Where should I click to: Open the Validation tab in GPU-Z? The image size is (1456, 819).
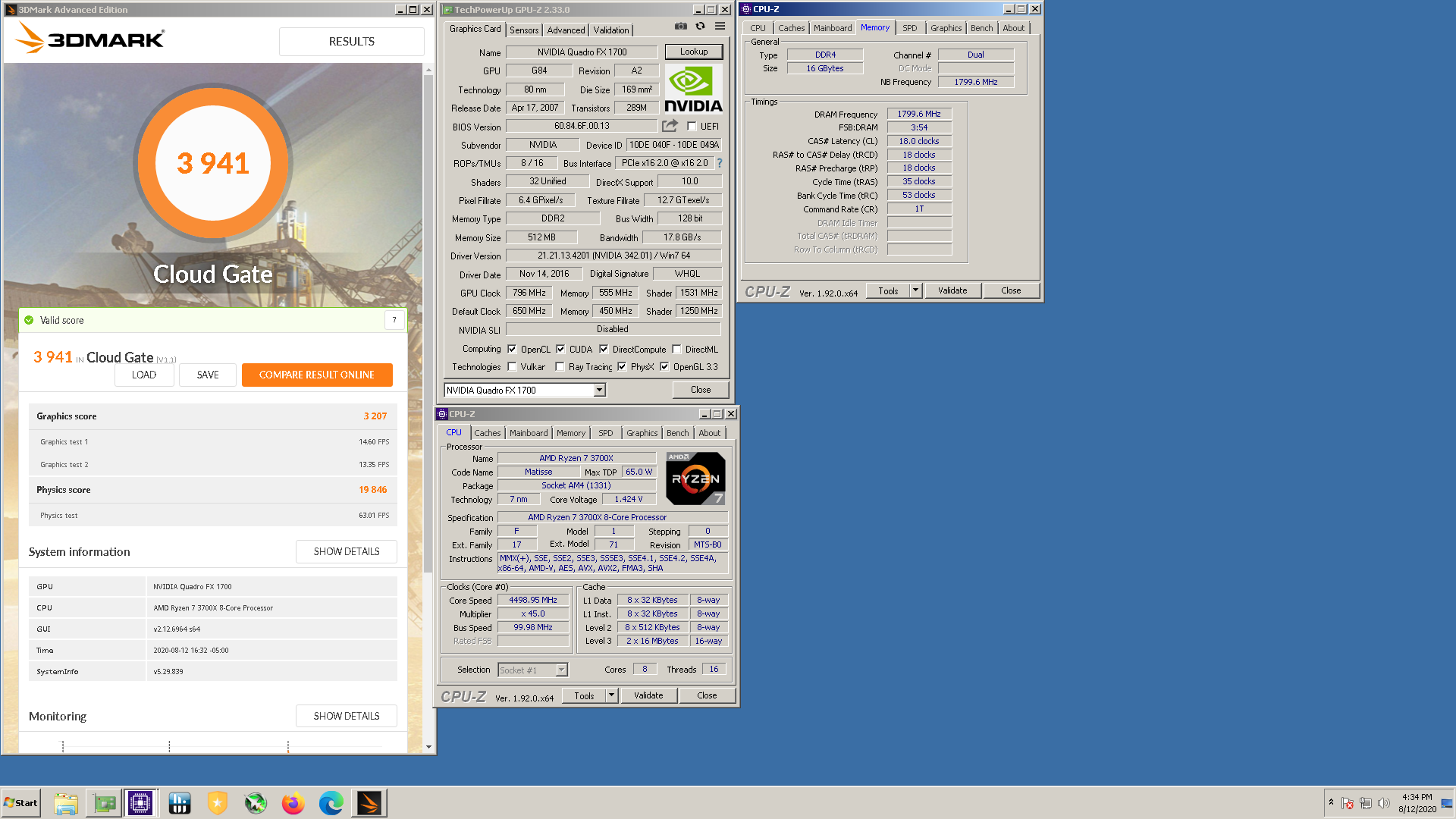point(611,30)
